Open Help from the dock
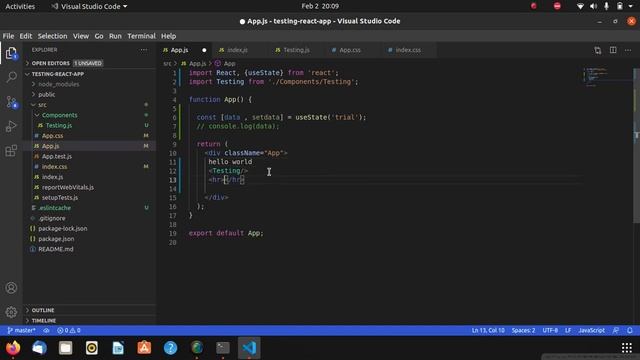This screenshot has width=640, height=360. click(x=170, y=348)
